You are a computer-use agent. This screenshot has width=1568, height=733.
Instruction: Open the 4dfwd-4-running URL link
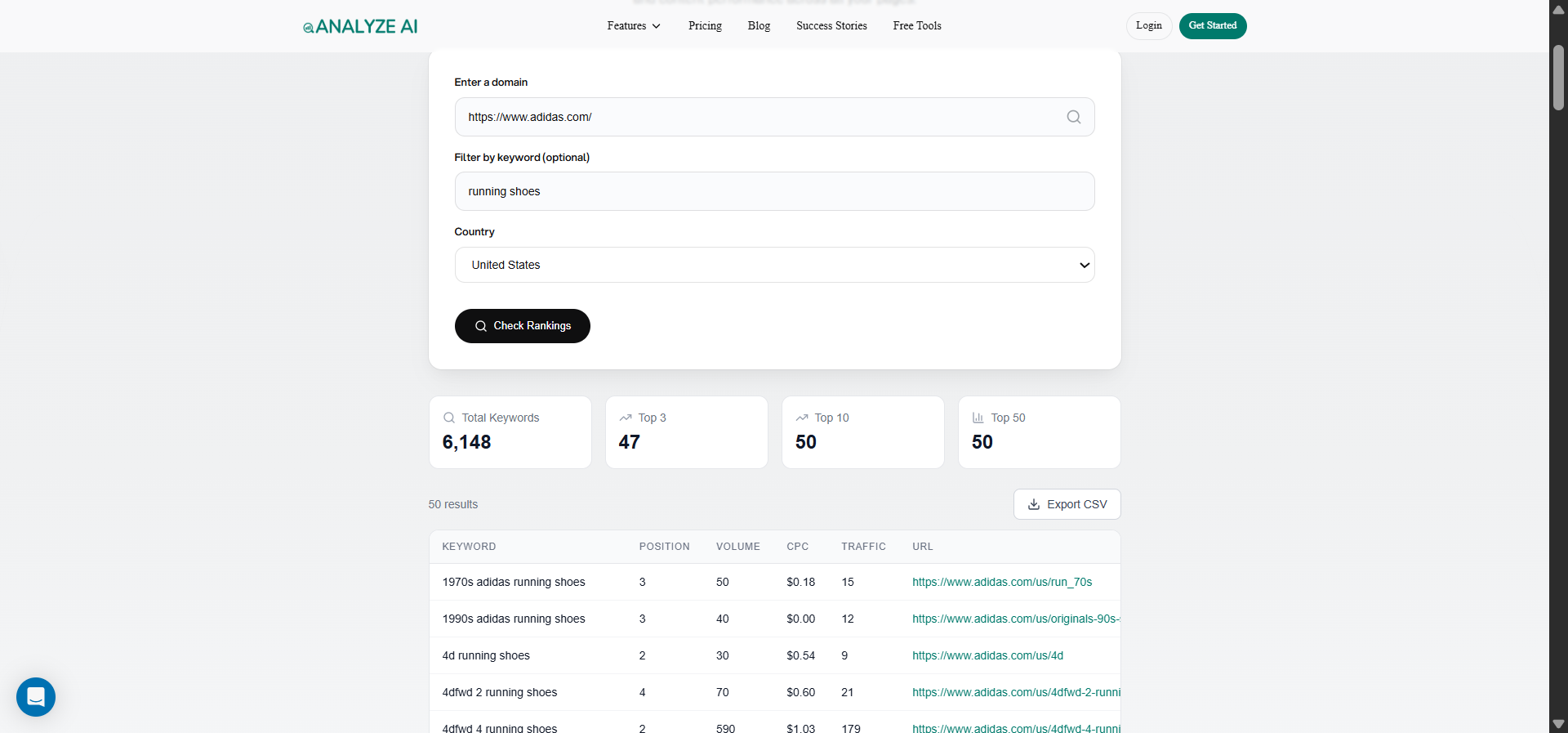point(1016,727)
